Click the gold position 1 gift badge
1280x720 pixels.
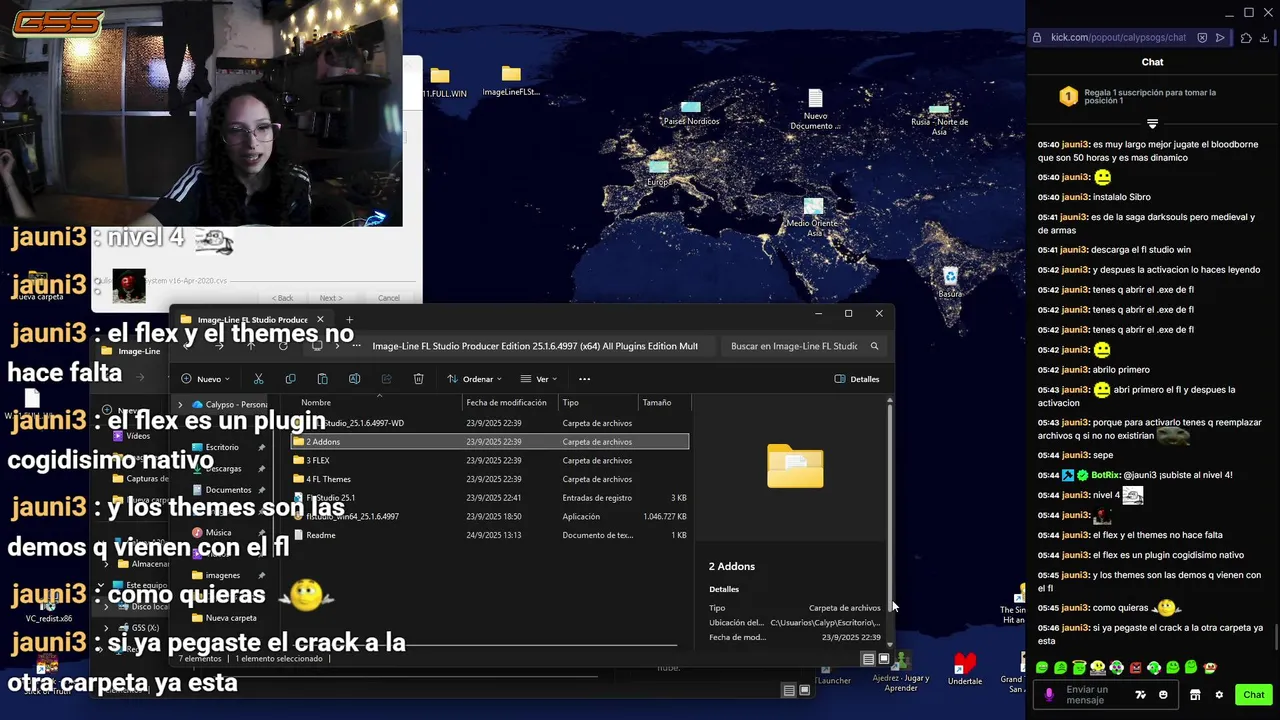pyautogui.click(x=1068, y=97)
